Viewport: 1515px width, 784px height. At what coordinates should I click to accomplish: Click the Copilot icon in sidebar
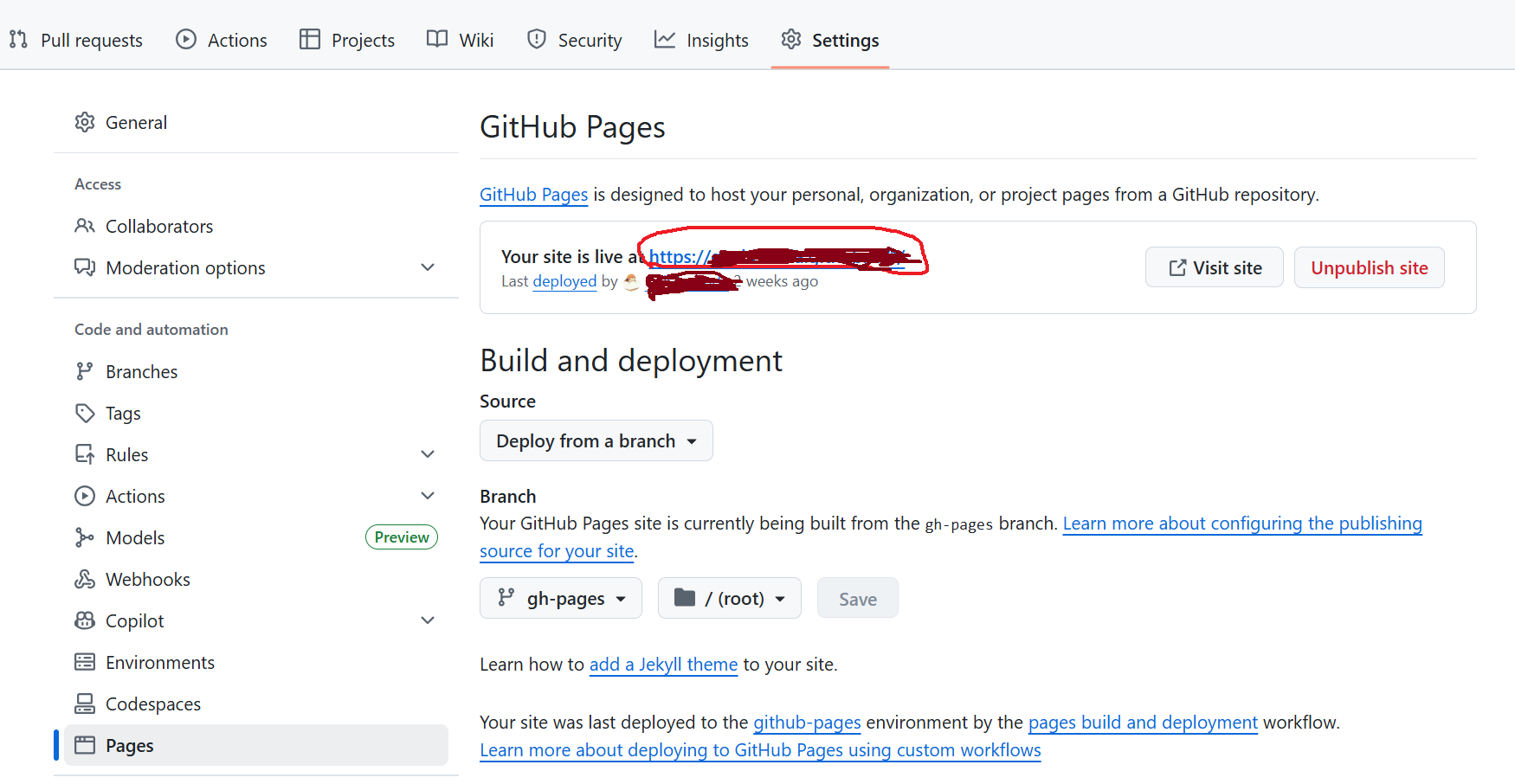click(x=85, y=620)
